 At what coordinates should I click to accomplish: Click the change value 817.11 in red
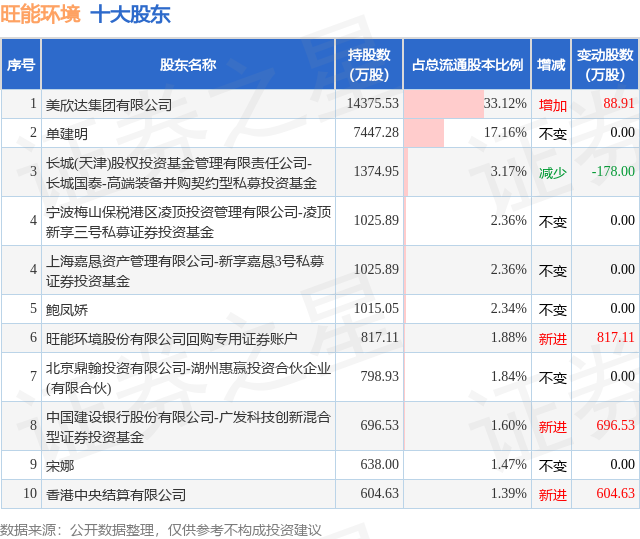[x=616, y=337]
